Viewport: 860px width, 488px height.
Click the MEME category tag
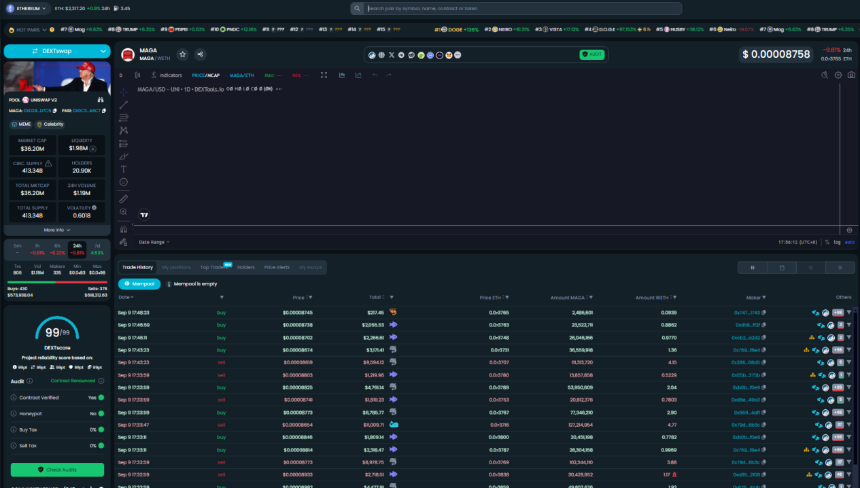[x=21, y=124]
